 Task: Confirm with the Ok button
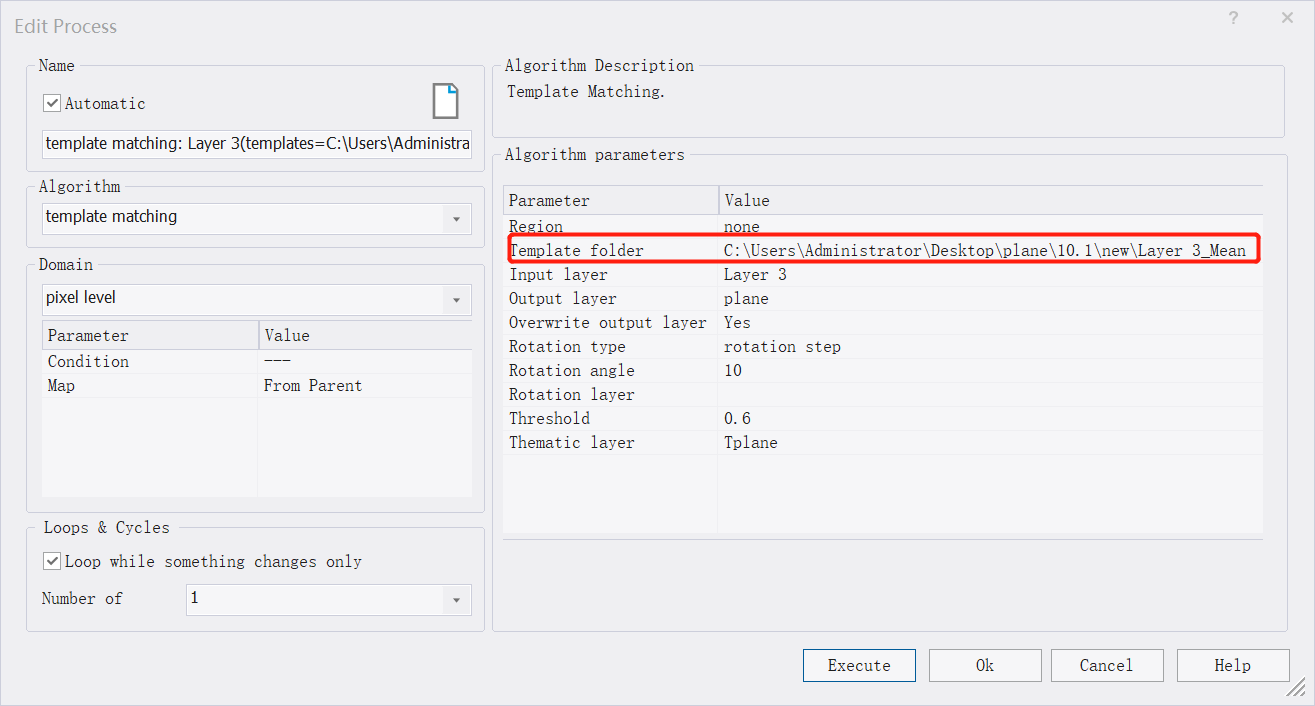click(984, 665)
